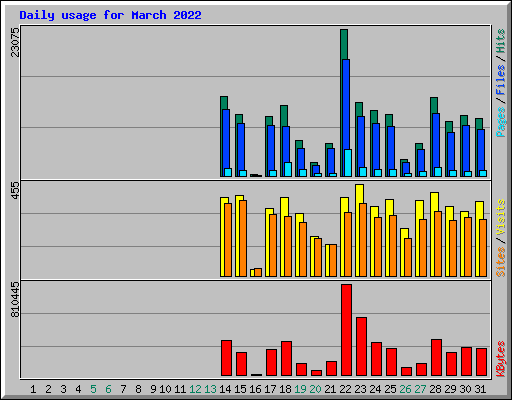512x400 pixels.
Task: Click the yellow Visits legend text
Action: tap(500, 218)
